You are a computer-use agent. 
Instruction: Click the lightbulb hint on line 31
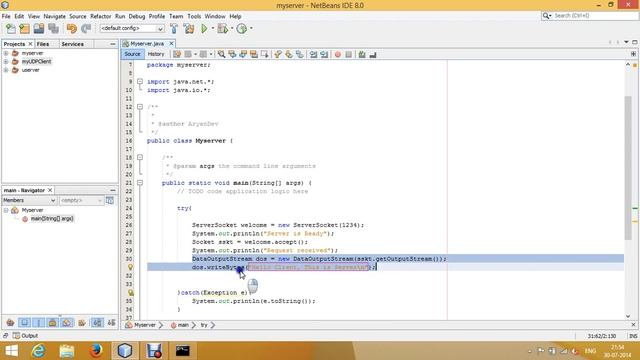click(x=130, y=267)
